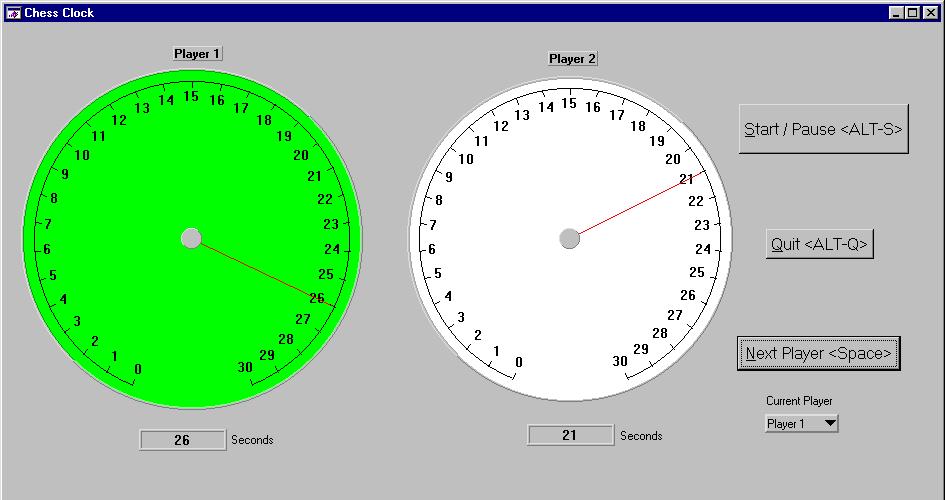Click the center hub of Player 2 clock

569,238
